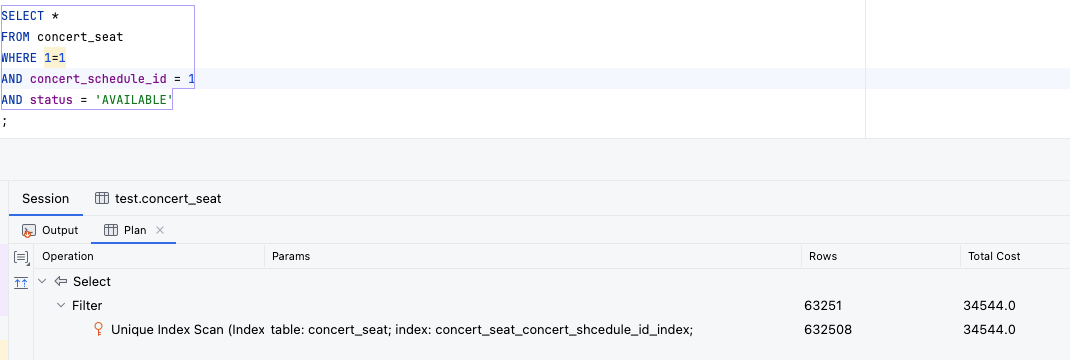
Task: Click on the concert_seat table name in query
Action: [x=80, y=37]
